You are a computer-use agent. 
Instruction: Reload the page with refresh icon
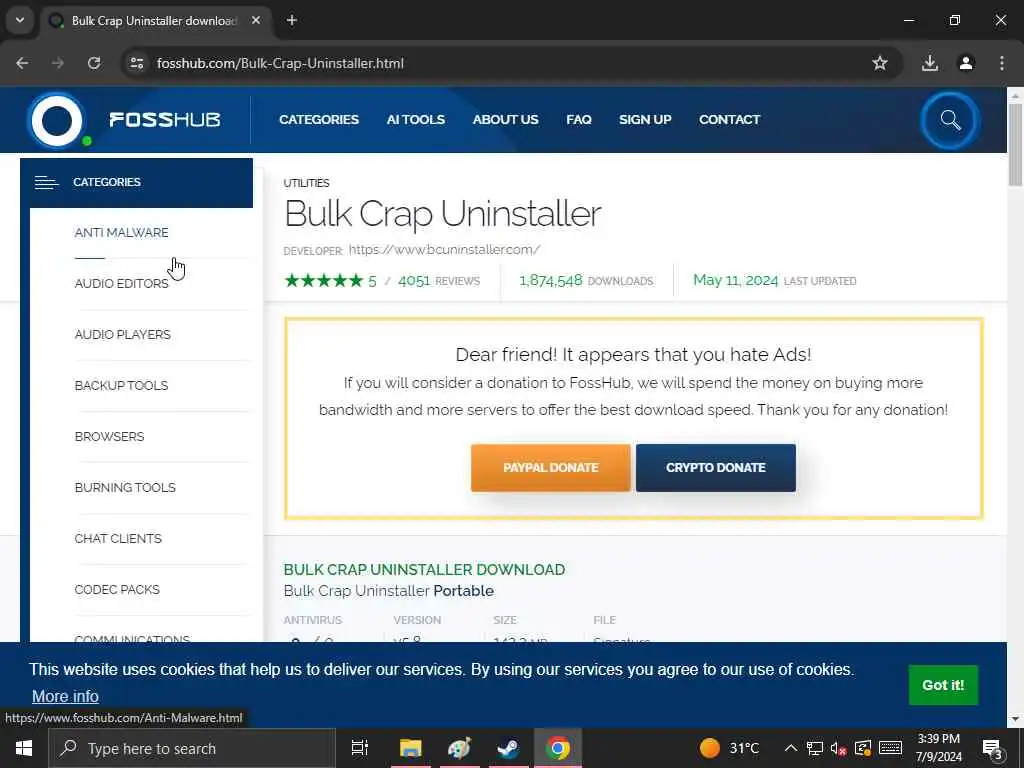[x=94, y=63]
